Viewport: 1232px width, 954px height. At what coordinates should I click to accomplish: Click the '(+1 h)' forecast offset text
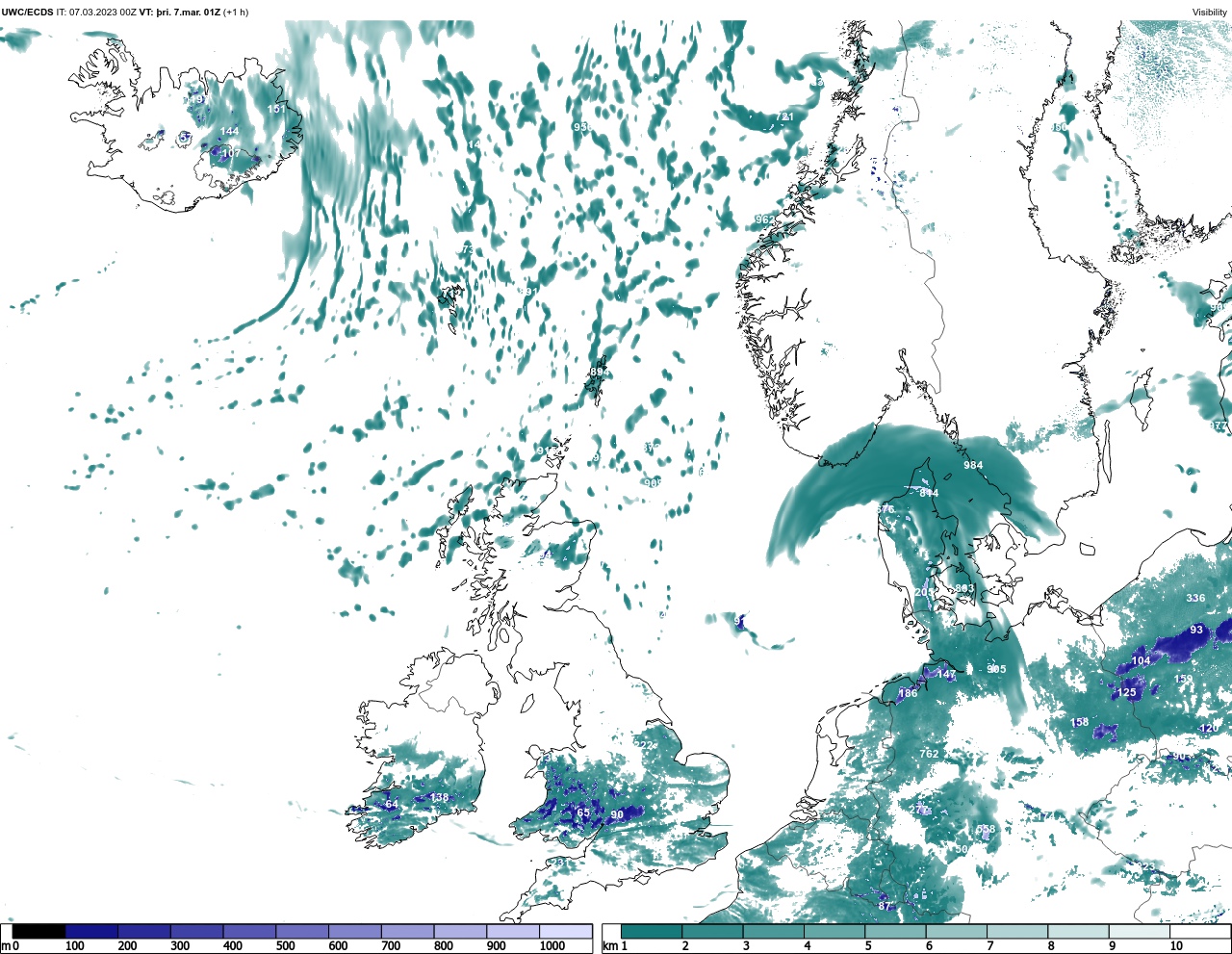236,13
